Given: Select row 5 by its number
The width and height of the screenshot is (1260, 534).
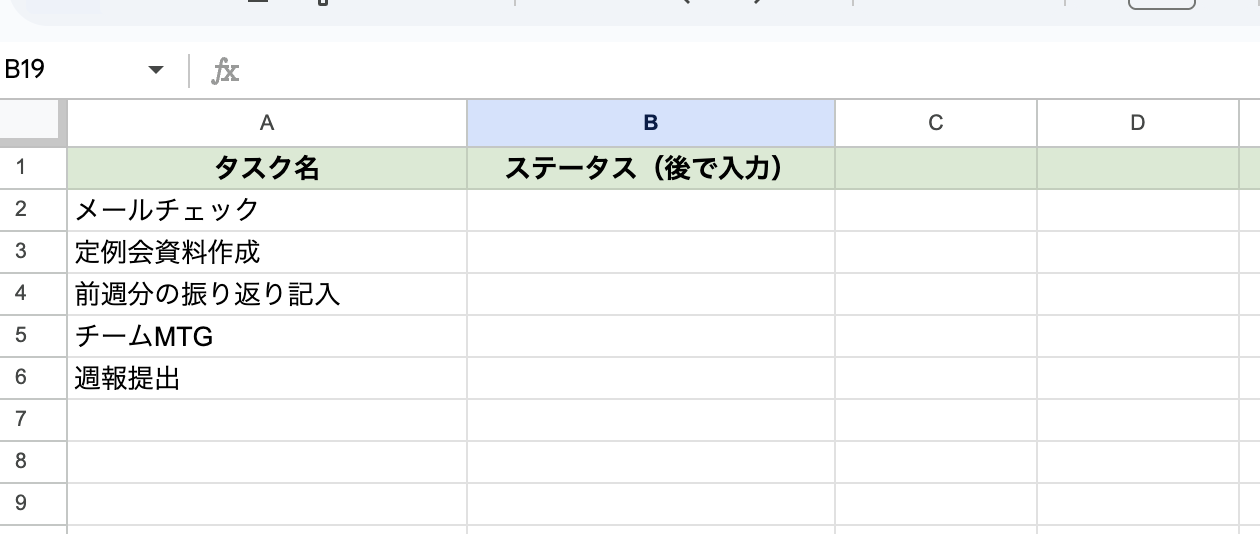Looking at the screenshot, I should (x=22, y=336).
